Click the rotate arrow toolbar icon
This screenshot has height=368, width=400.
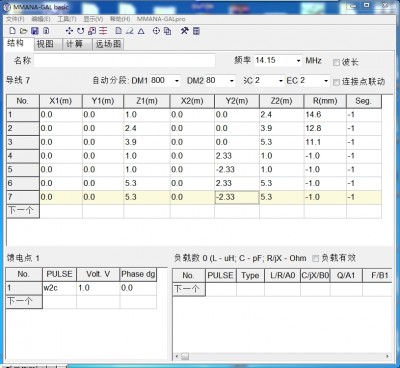pos(80,31)
